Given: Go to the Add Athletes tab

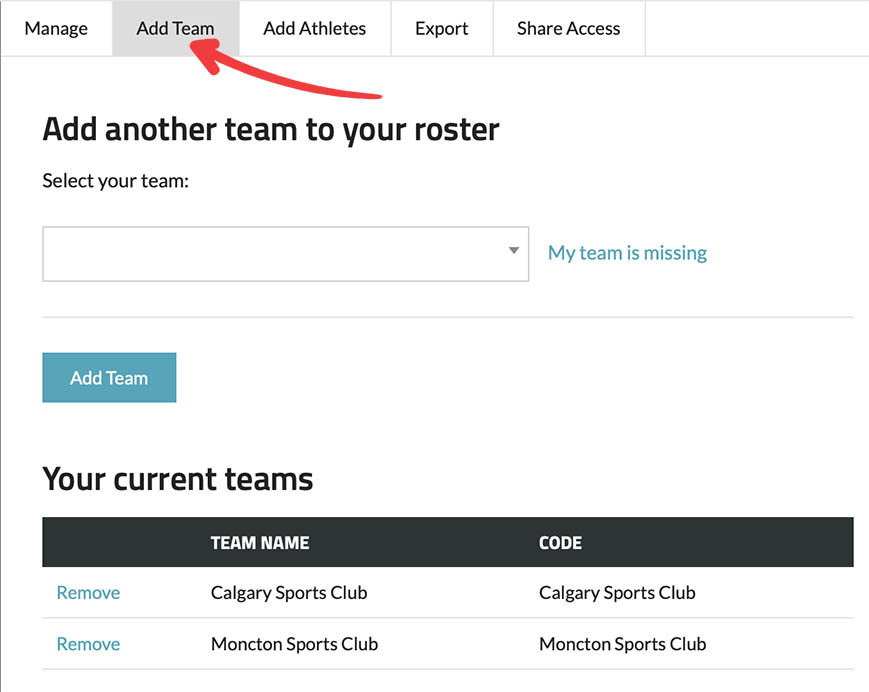Looking at the screenshot, I should coord(314,28).
